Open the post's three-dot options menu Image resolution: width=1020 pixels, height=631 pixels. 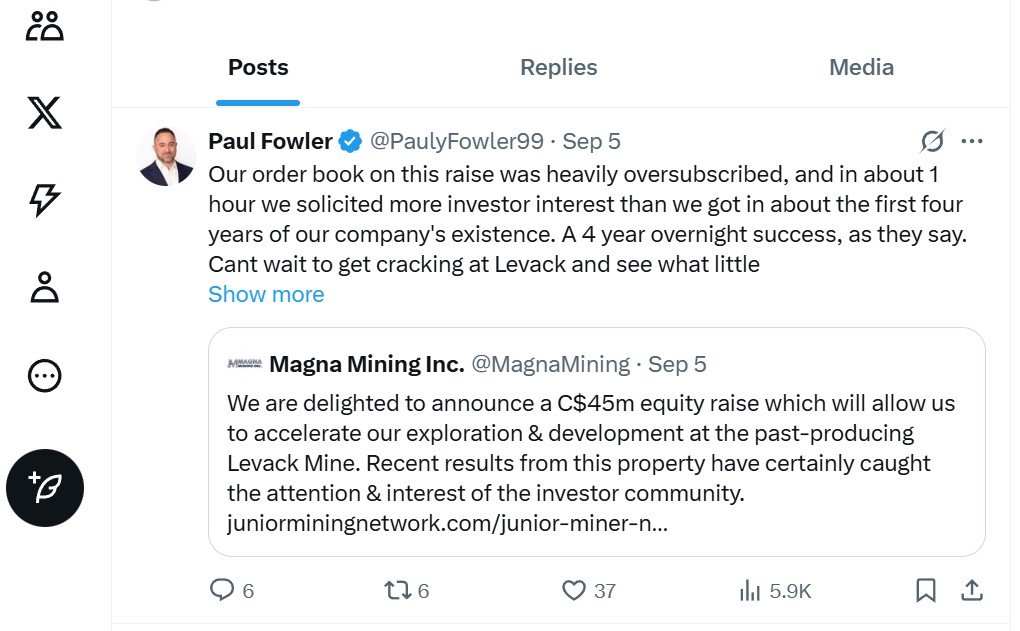tap(972, 141)
